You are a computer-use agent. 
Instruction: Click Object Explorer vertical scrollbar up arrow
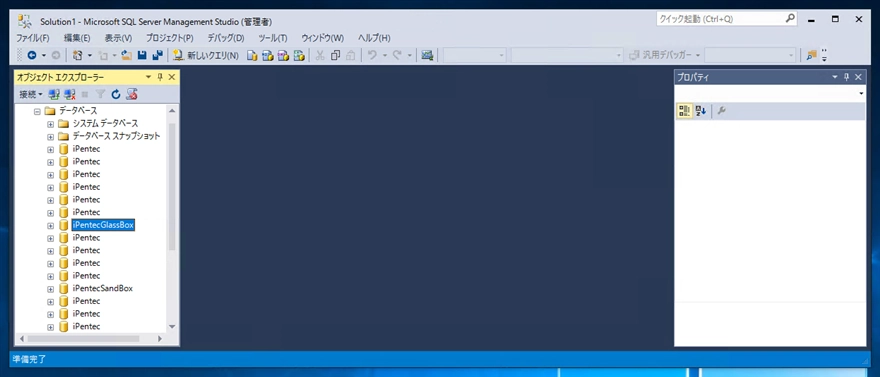(172, 111)
